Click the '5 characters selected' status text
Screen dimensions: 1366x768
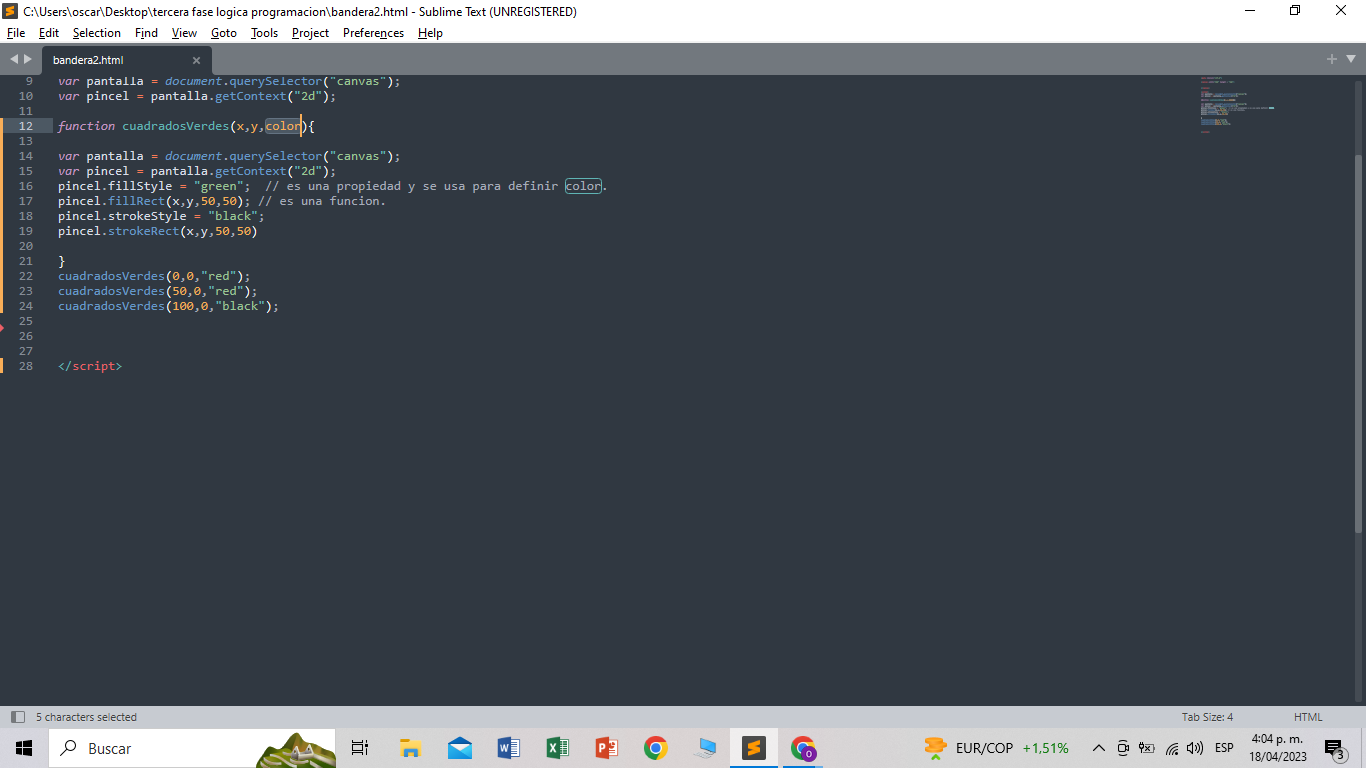click(x=86, y=717)
